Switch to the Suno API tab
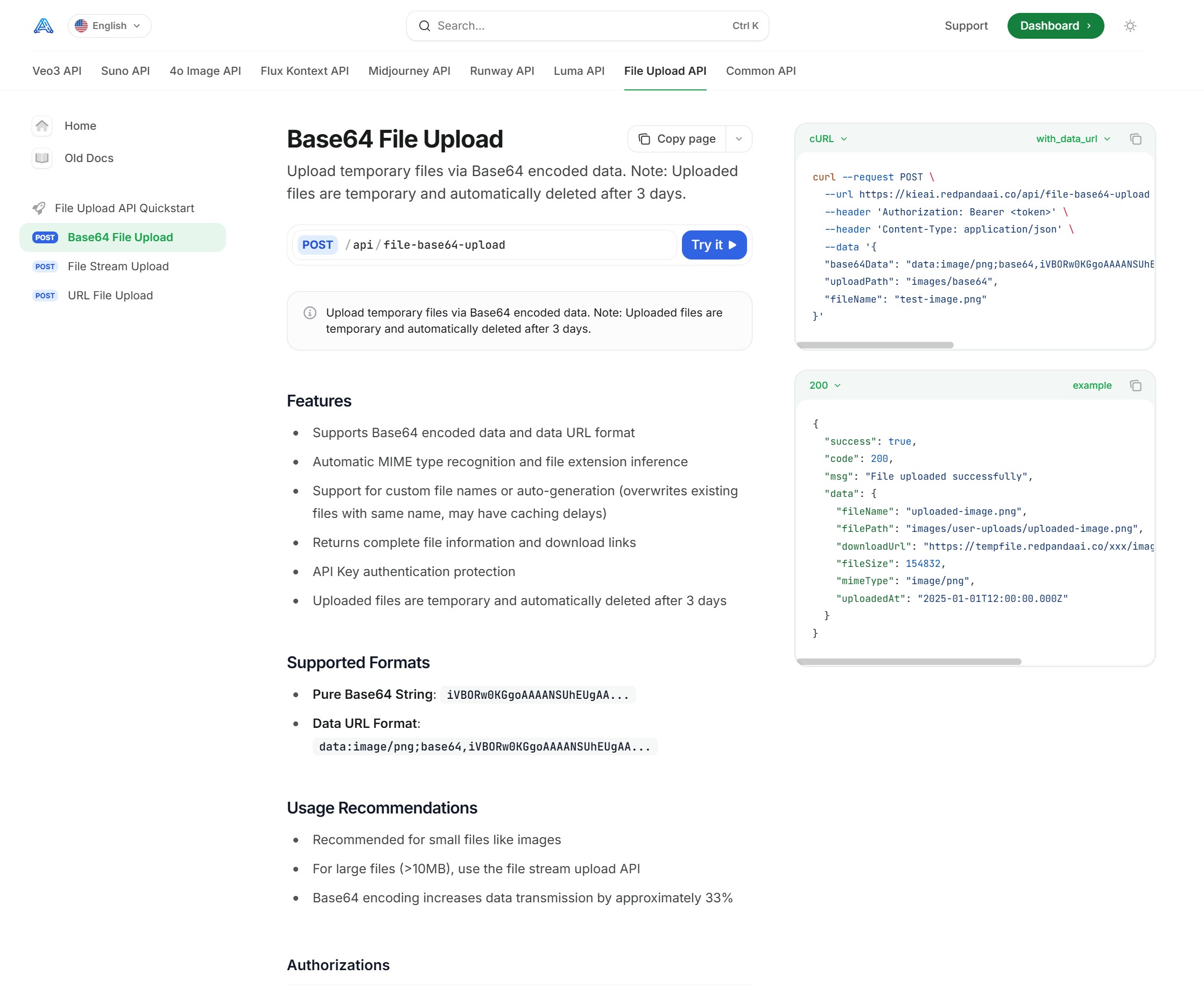This screenshot has height=989, width=1204. pos(125,71)
